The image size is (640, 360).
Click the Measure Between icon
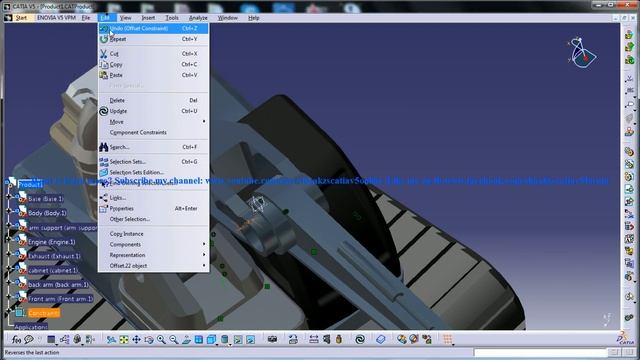(x=313, y=339)
